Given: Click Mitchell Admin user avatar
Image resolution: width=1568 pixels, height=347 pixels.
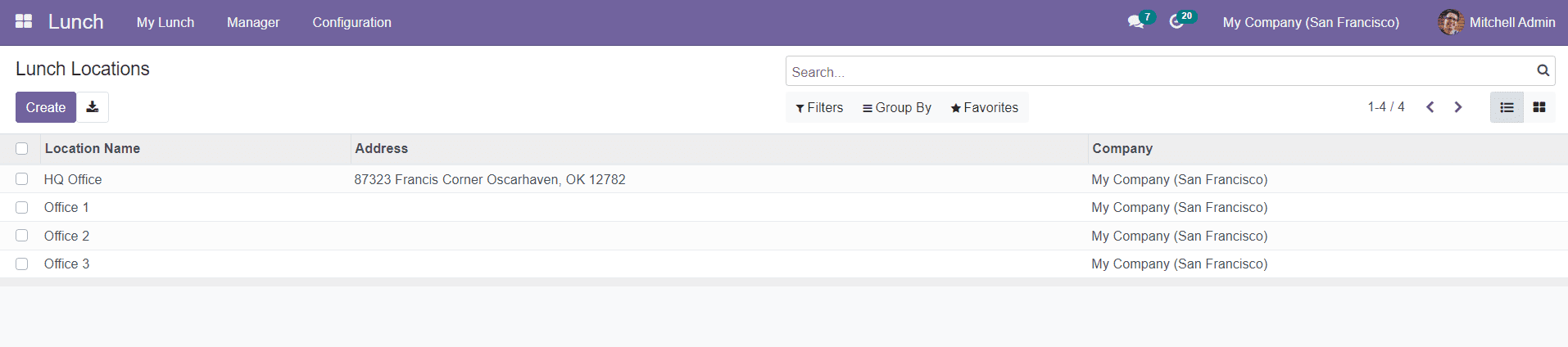Looking at the screenshot, I should coord(1451,22).
